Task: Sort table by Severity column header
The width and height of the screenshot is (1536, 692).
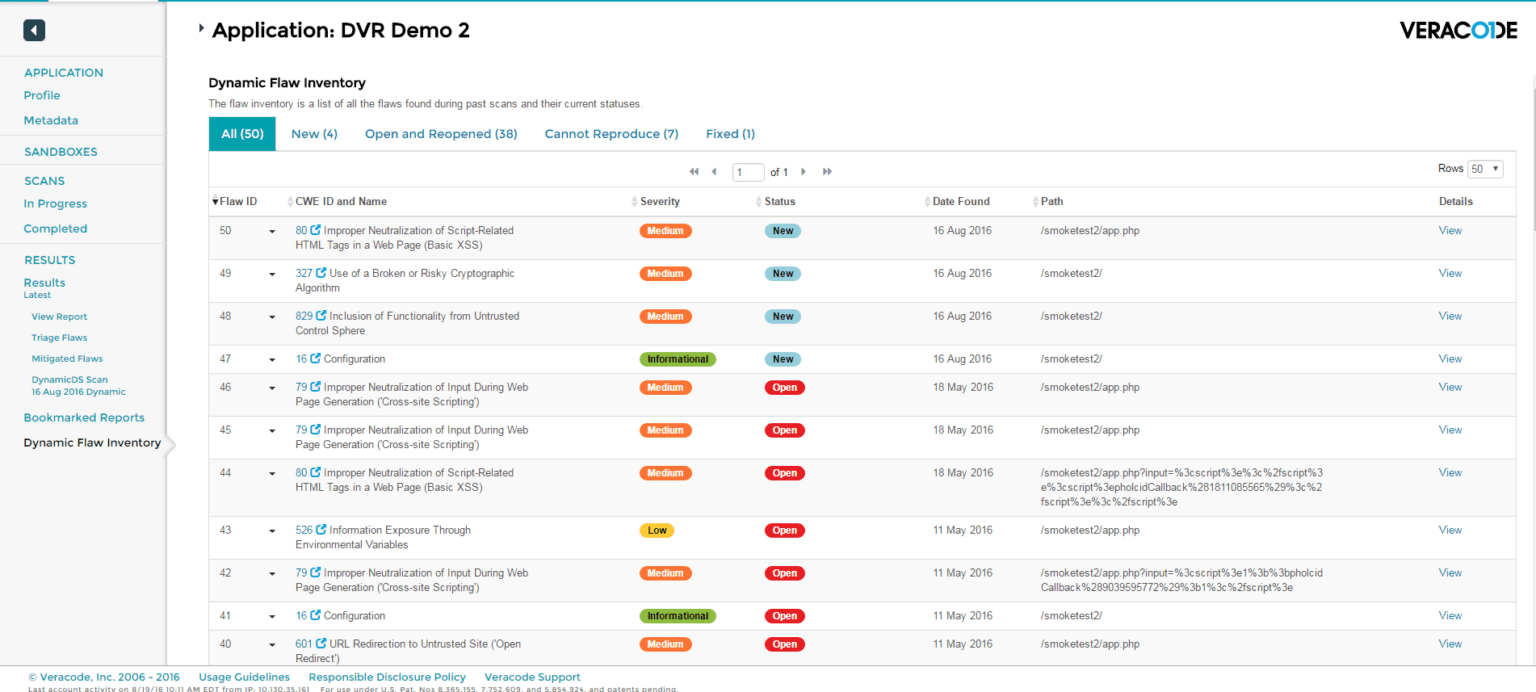Action: pos(659,202)
